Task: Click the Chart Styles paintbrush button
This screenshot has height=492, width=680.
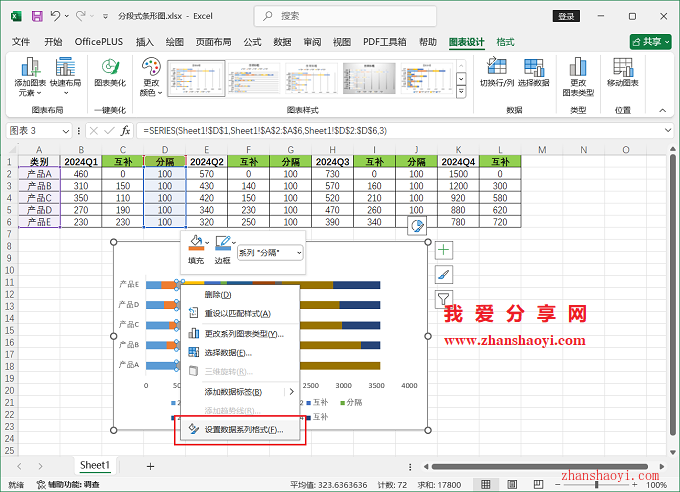Action: 444,274
